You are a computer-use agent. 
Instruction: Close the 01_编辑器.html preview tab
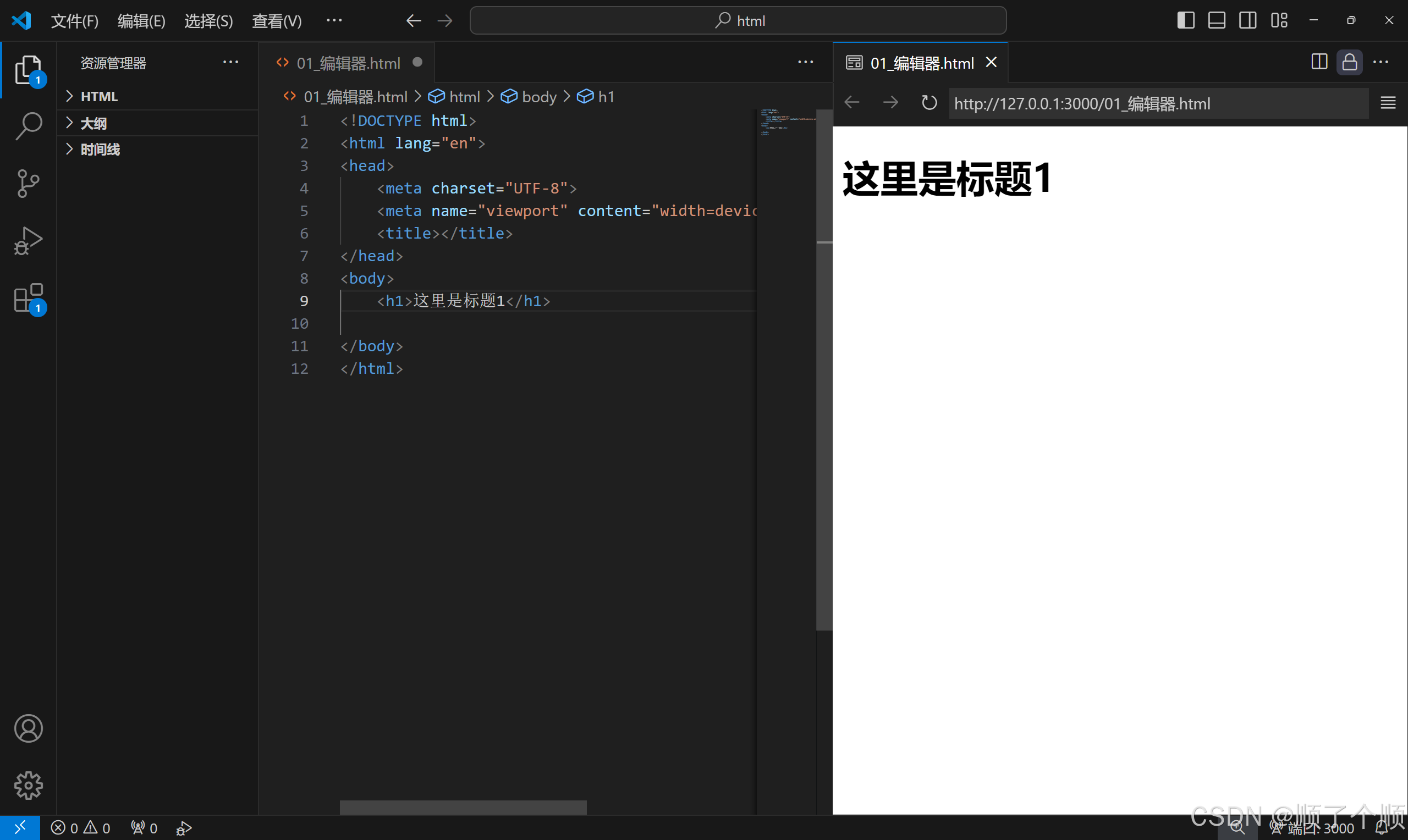(991, 62)
